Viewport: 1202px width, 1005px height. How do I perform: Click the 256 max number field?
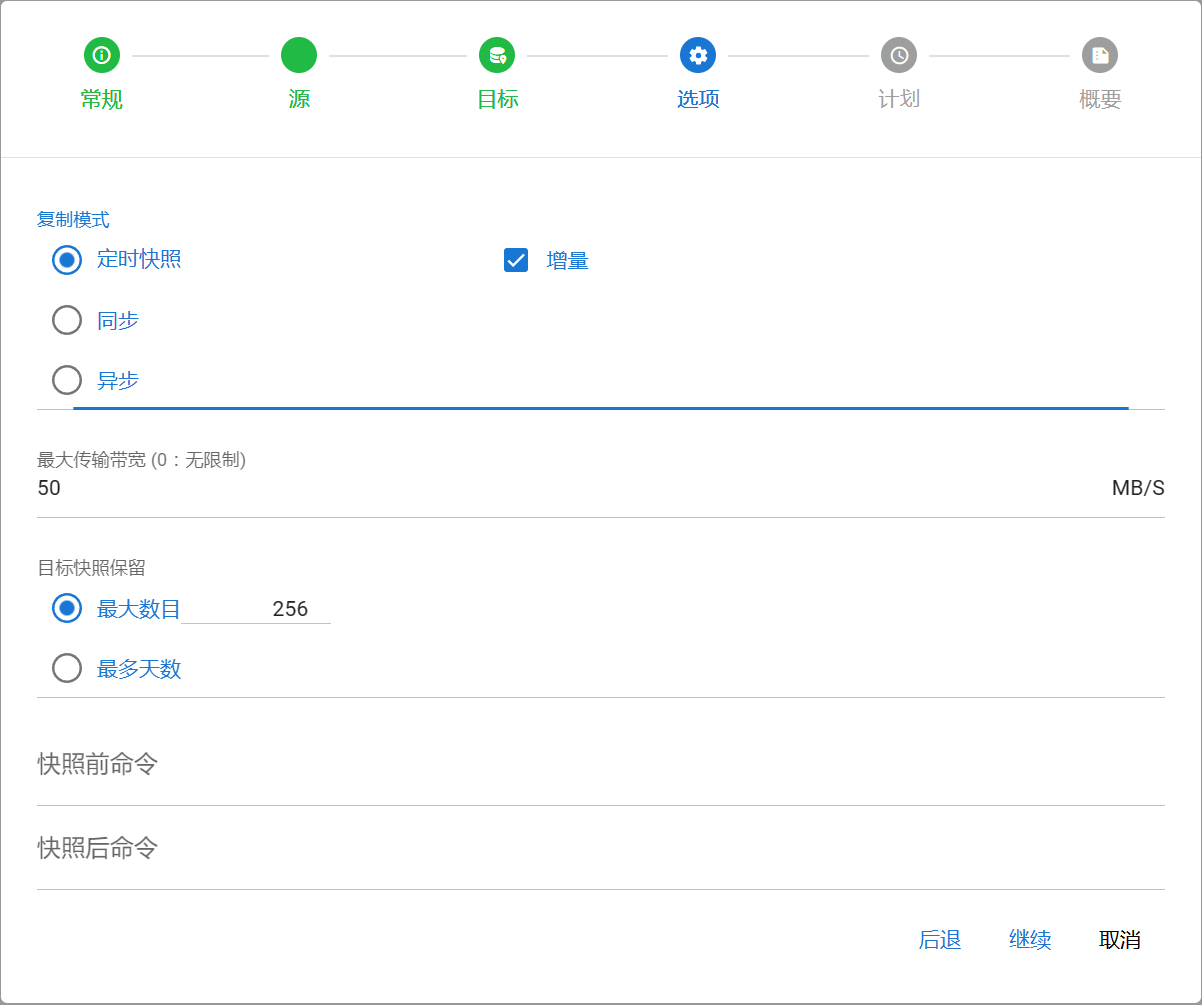pyautogui.click(x=256, y=608)
